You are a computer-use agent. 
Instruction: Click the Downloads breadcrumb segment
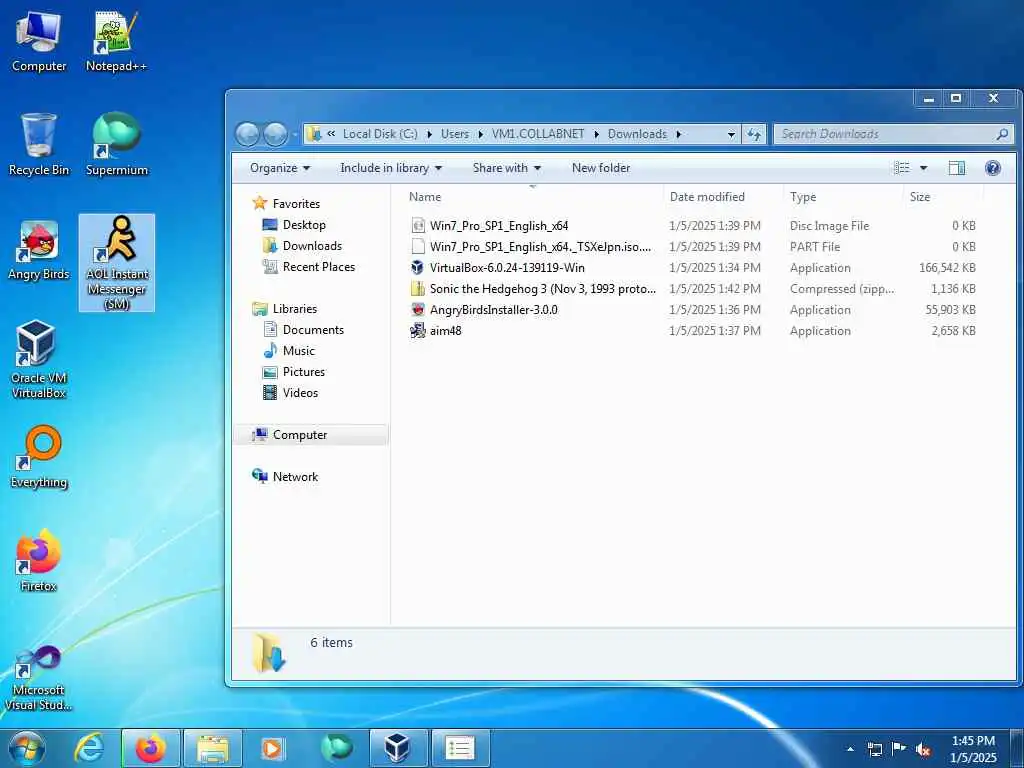coord(637,134)
